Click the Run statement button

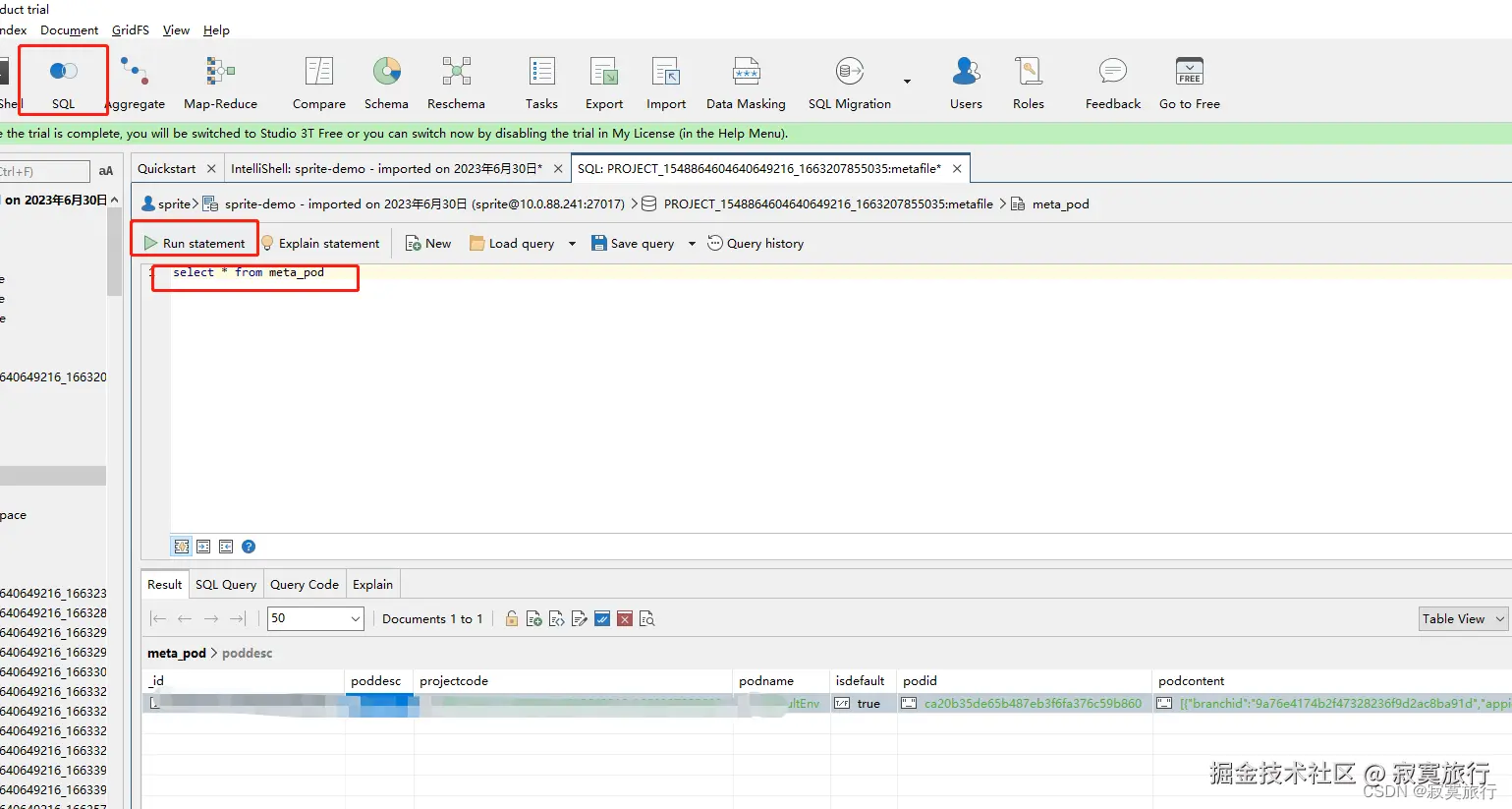click(x=194, y=243)
